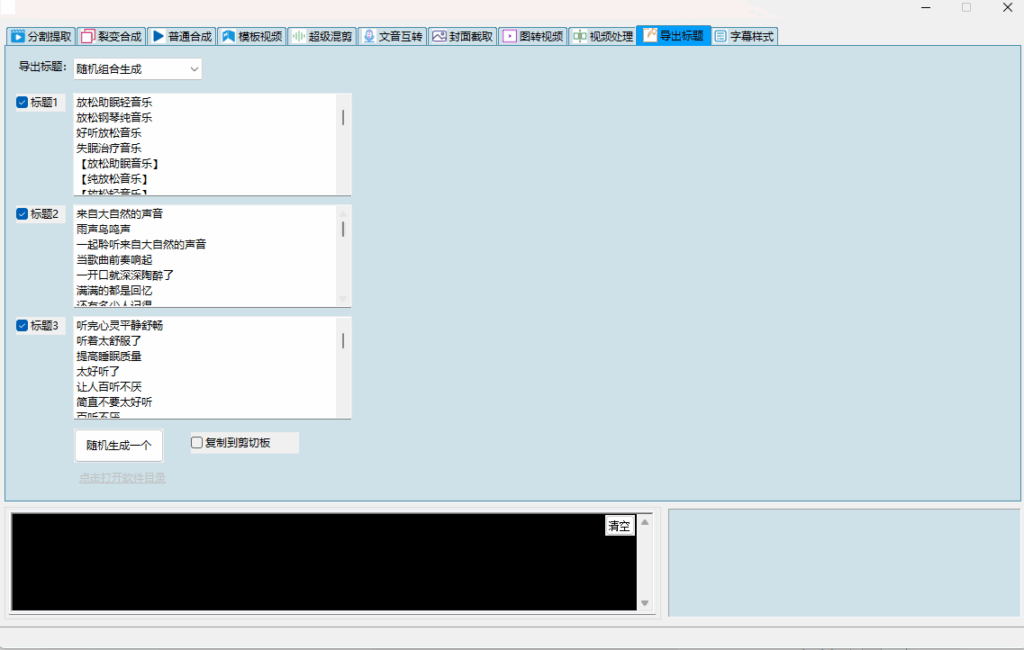Screen dimensions: 1024x650
Task: Click the line 简直不要太好听
Action: coord(114,402)
